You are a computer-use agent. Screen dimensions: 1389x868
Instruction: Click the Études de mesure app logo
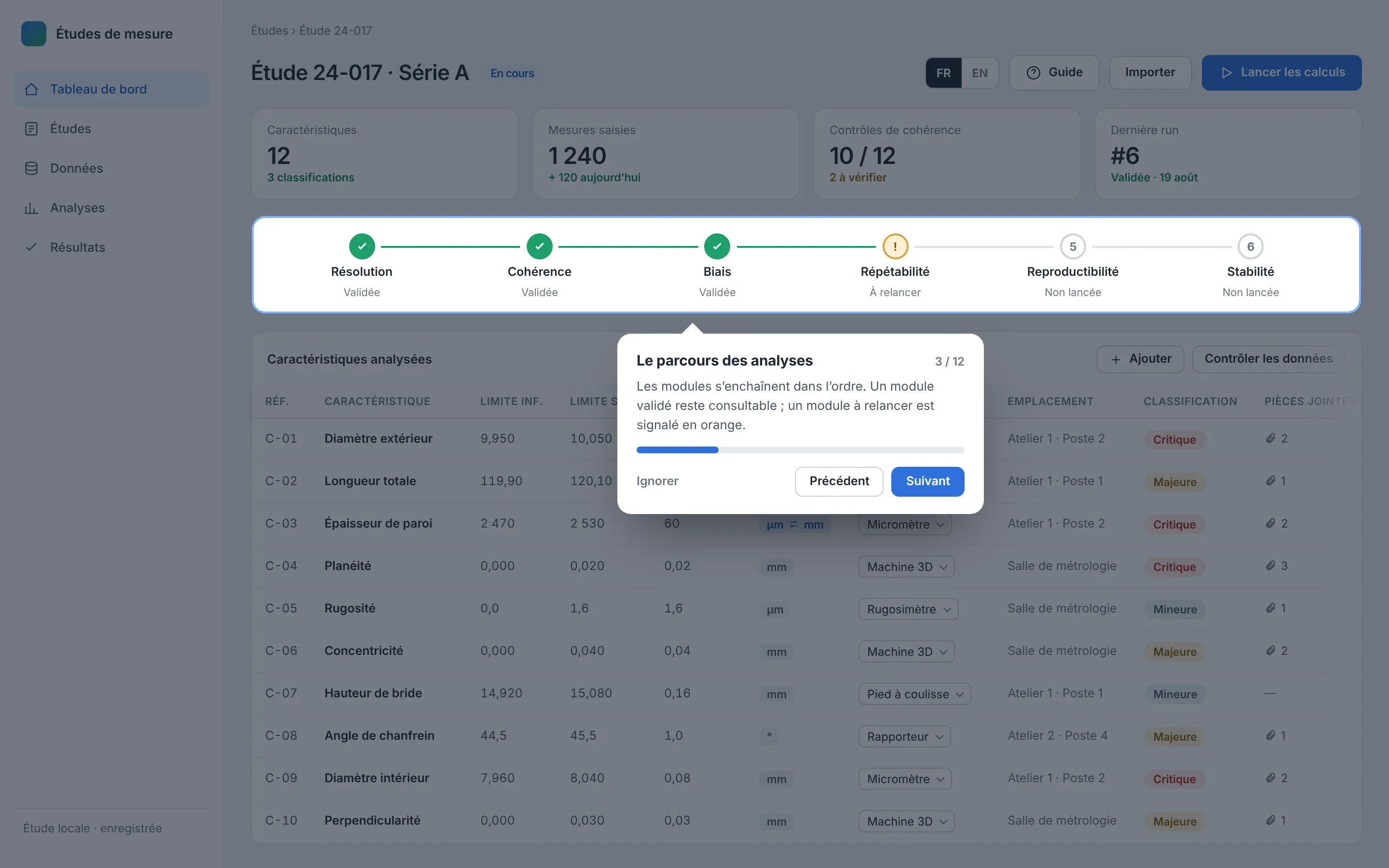click(x=34, y=34)
